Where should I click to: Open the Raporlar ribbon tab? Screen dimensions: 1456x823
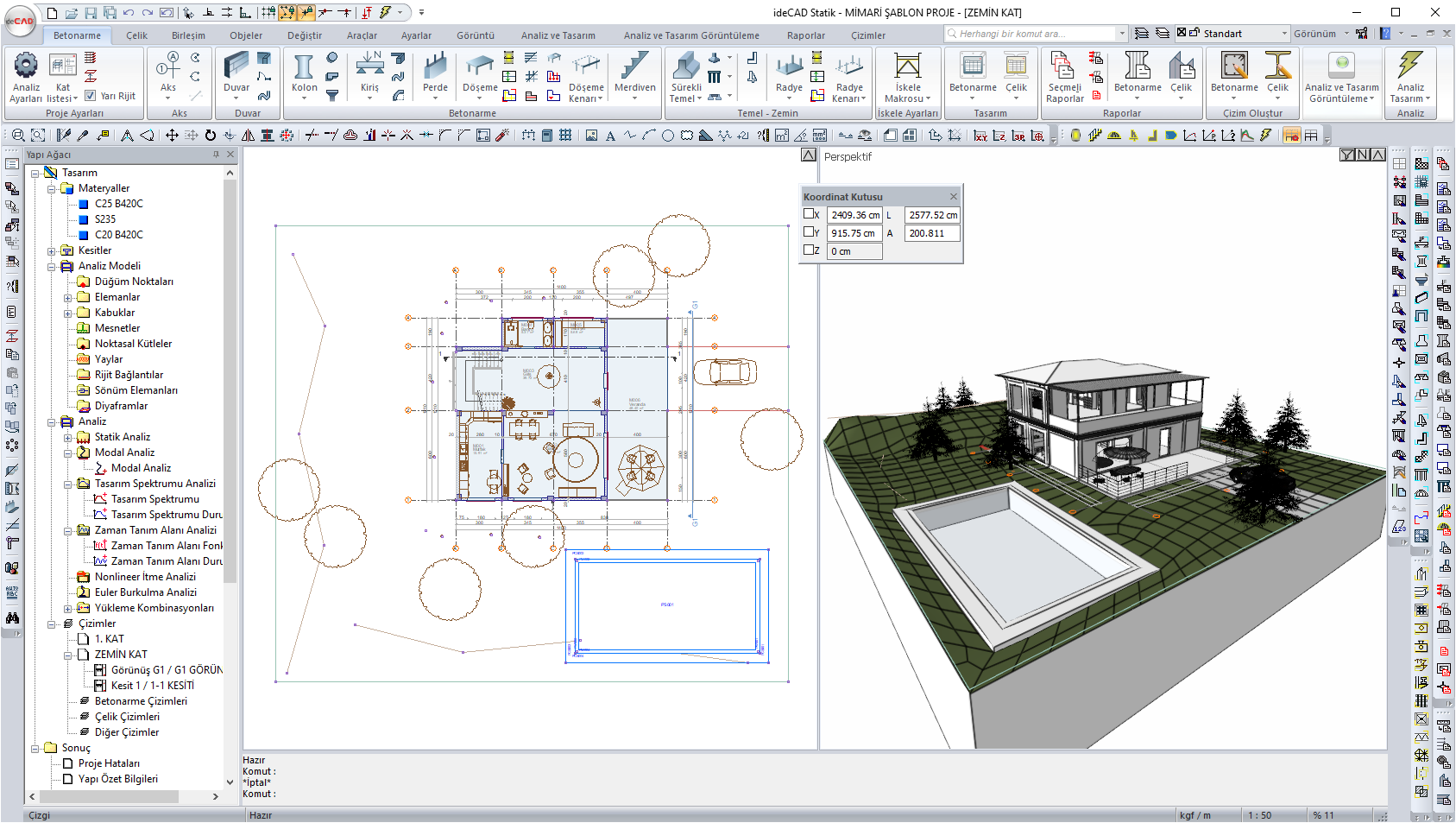(805, 35)
